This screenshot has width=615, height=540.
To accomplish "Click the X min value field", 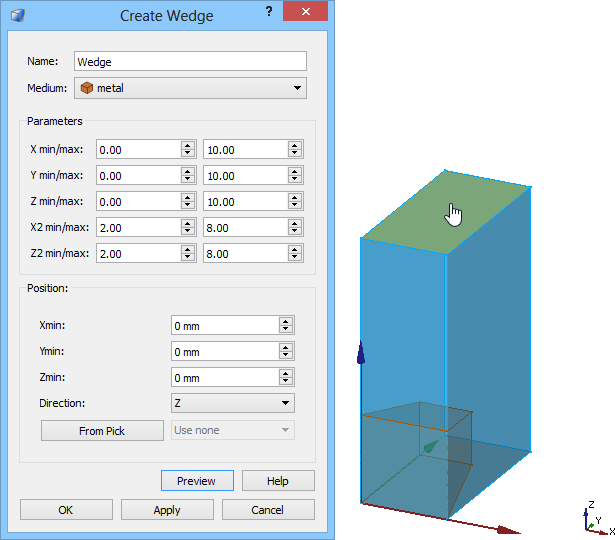I will (138, 149).
